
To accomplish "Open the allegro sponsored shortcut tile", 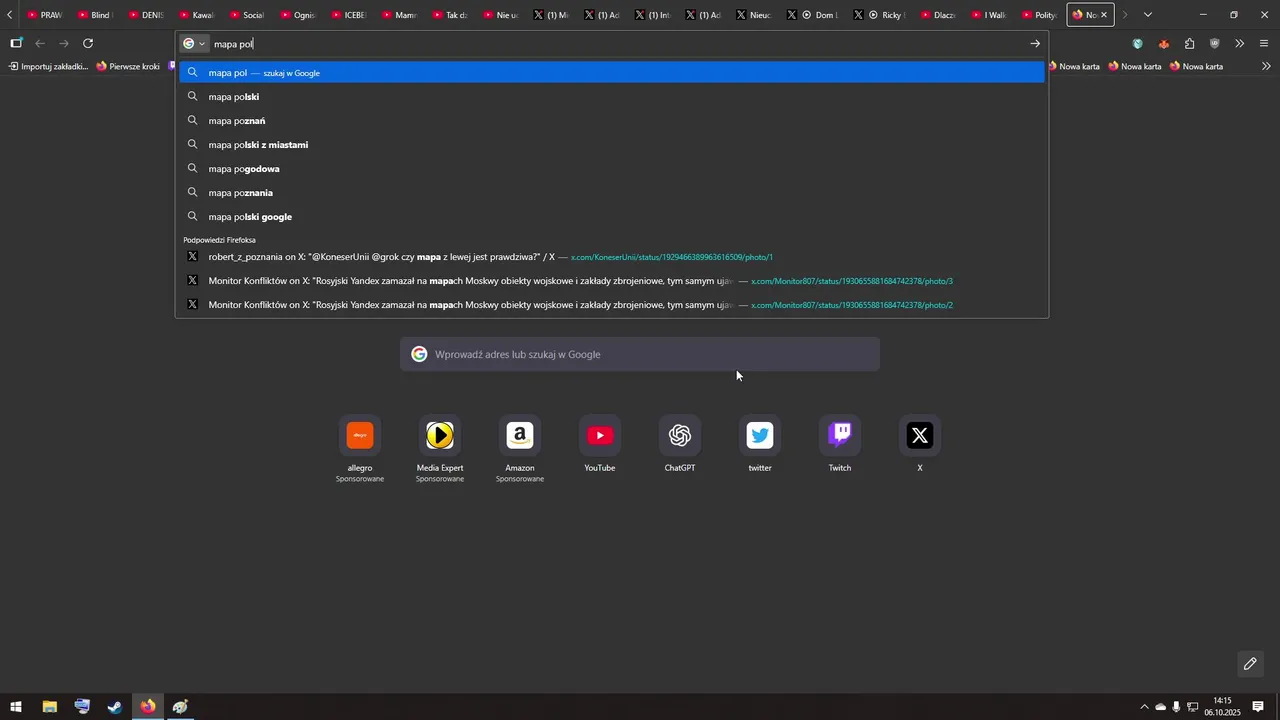I will [x=360, y=436].
